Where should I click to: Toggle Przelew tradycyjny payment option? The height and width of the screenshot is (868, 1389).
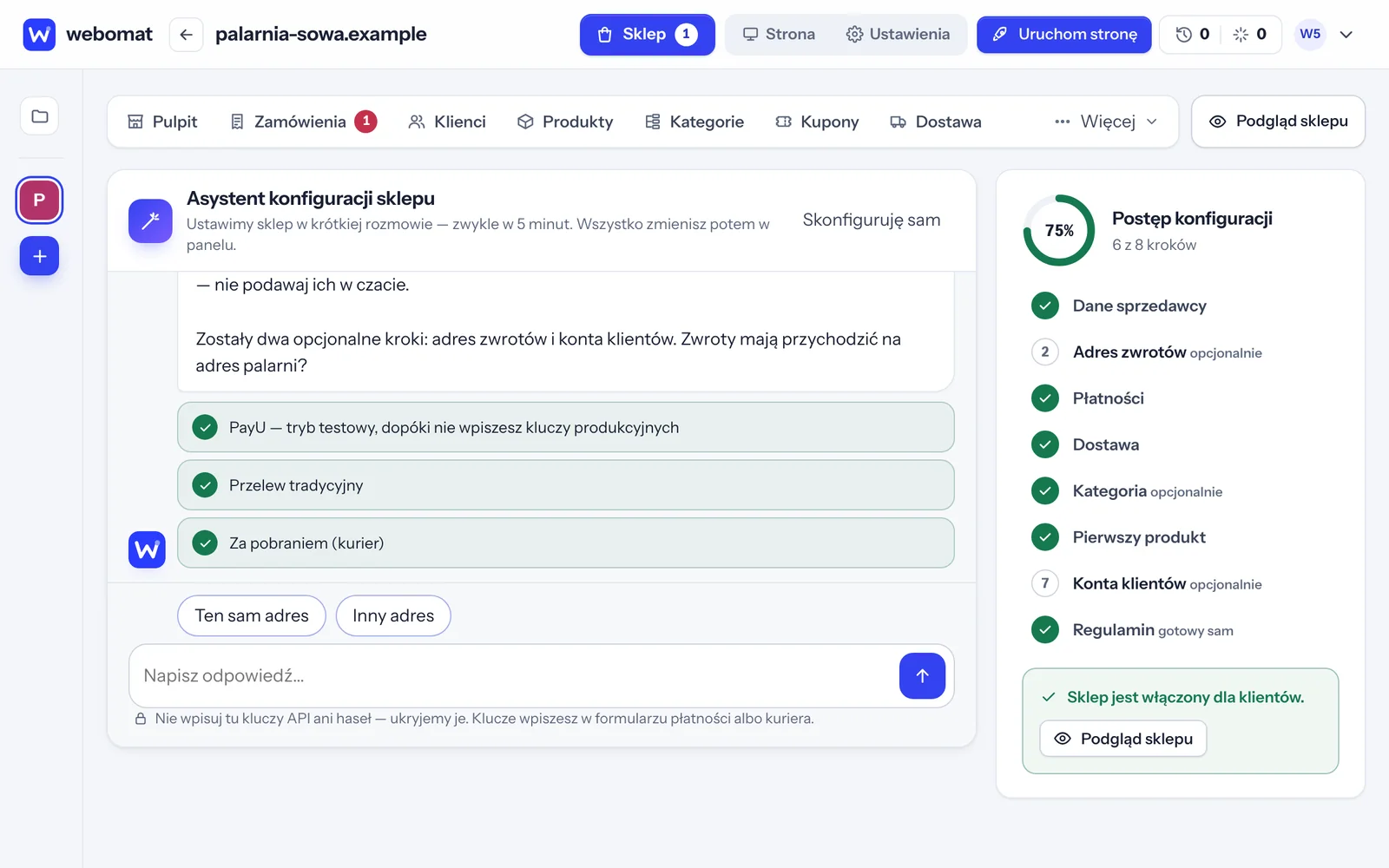tap(566, 485)
